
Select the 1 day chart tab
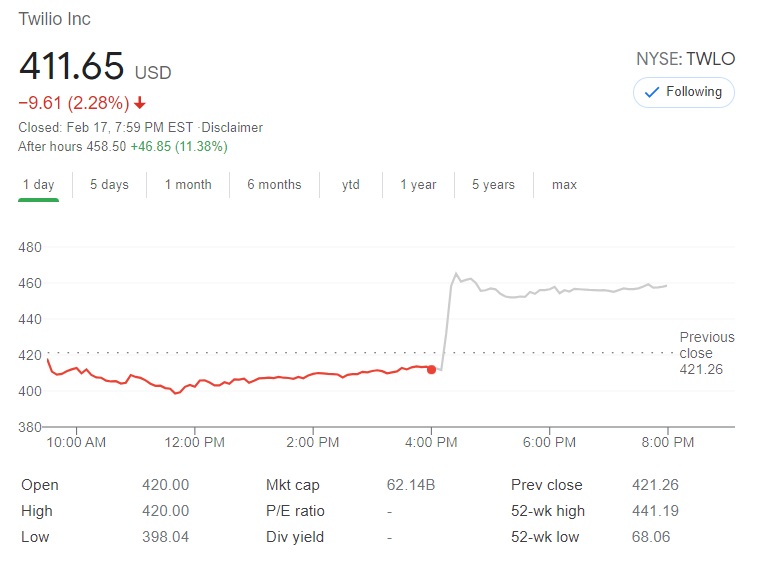tap(38, 184)
